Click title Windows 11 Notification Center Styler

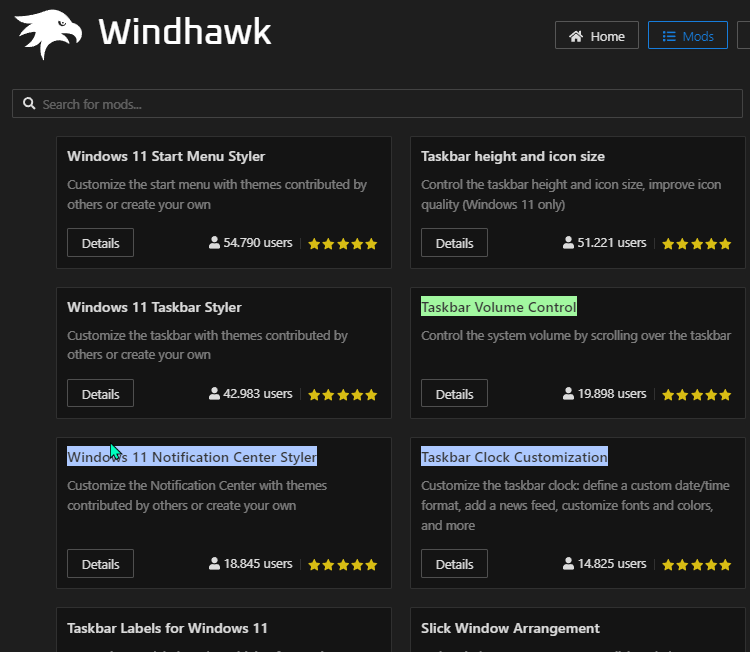coord(192,457)
